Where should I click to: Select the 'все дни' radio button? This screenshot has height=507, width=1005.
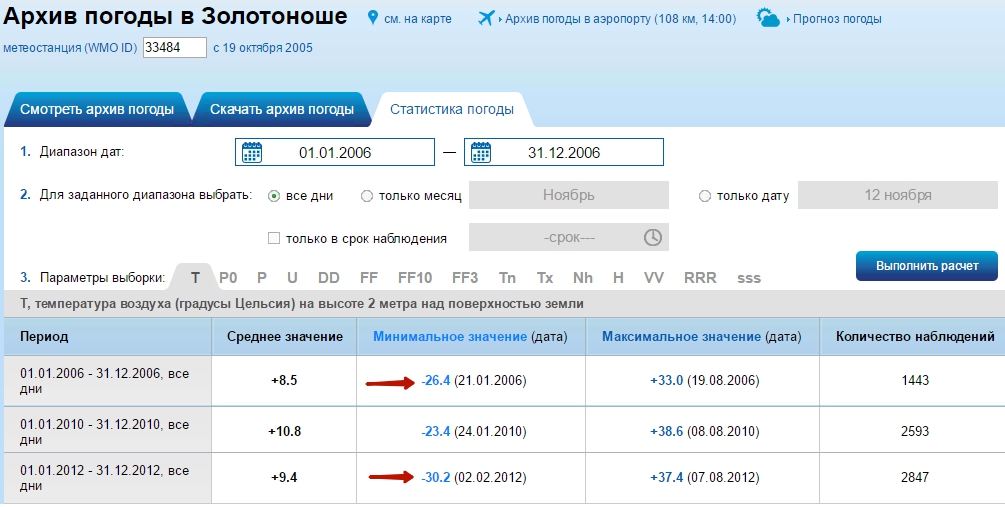[274, 196]
